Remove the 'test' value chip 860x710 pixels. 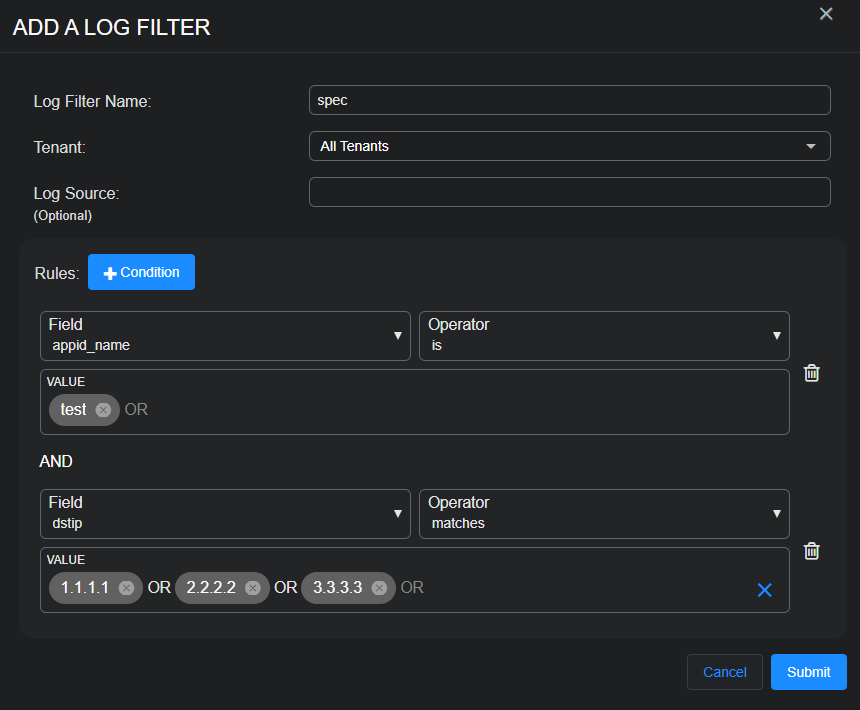coord(103,410)
